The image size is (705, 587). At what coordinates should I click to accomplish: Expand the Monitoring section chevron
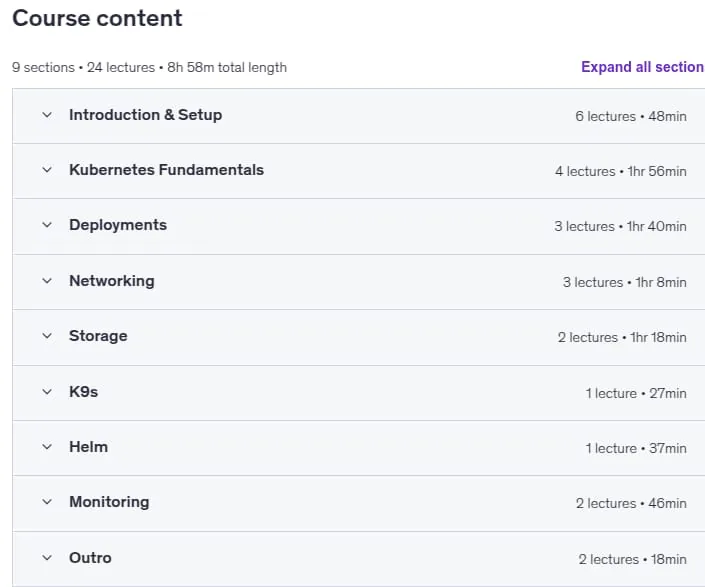tap(47, 502)
